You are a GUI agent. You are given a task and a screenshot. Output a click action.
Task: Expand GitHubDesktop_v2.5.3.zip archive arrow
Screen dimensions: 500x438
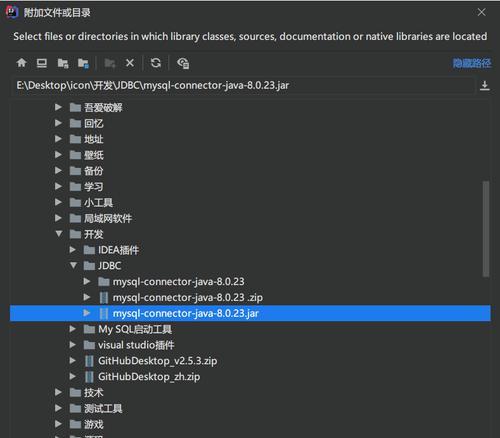pos(73,360)
